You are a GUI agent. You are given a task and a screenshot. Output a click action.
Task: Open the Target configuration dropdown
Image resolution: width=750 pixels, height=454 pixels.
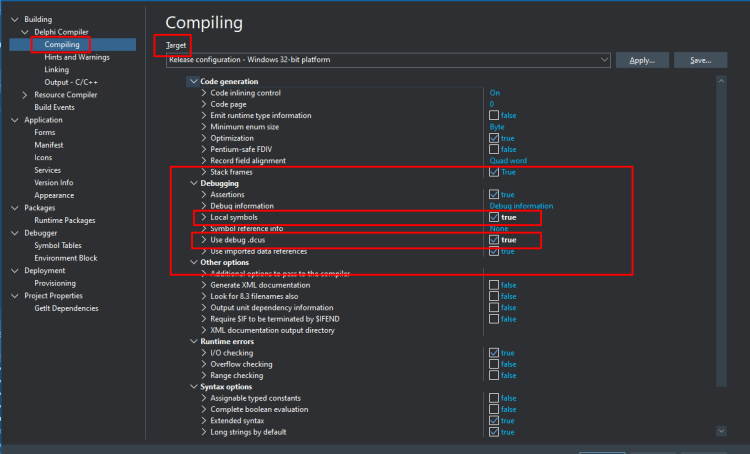tap(388, 60)
